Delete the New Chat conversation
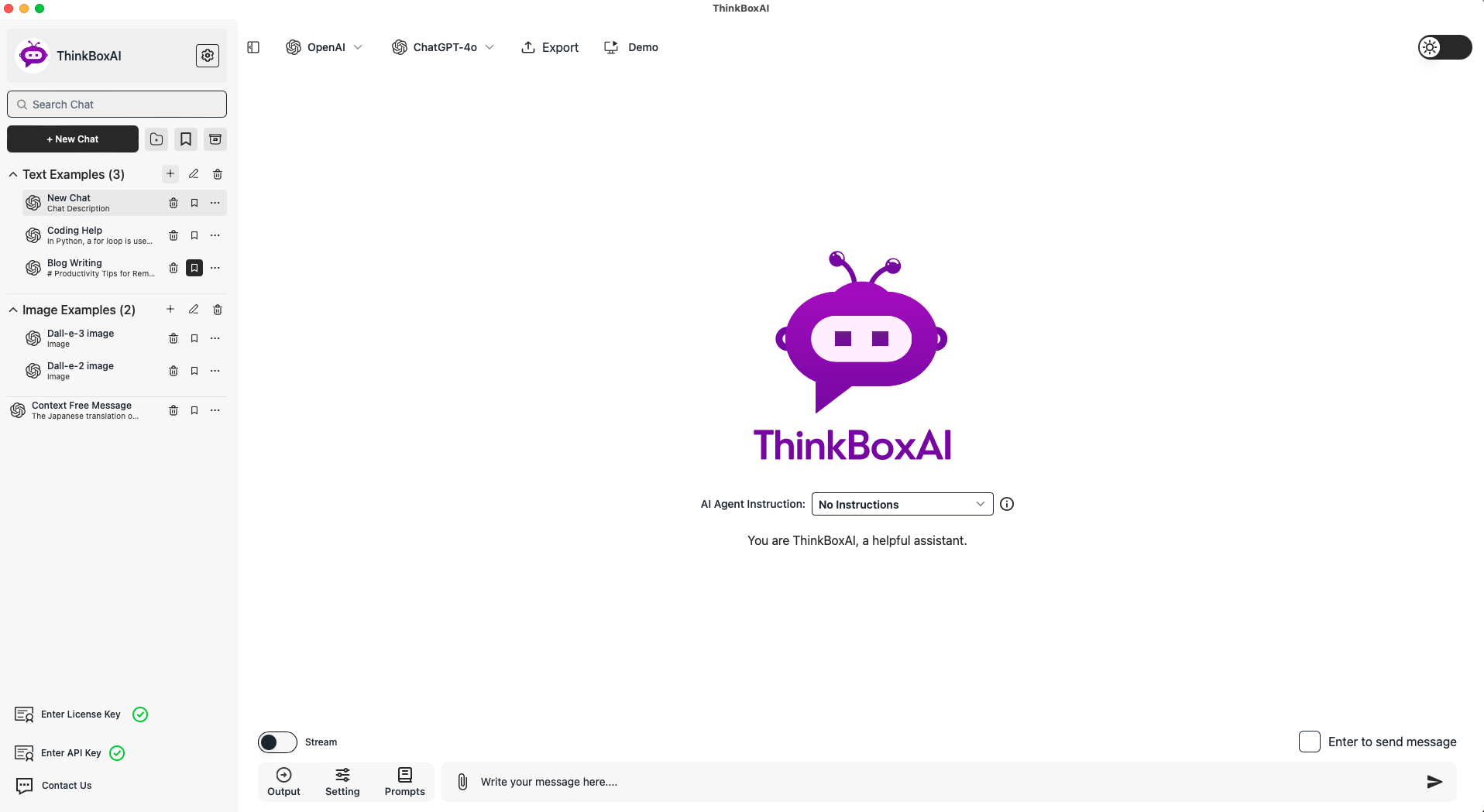 pos(173,203)
